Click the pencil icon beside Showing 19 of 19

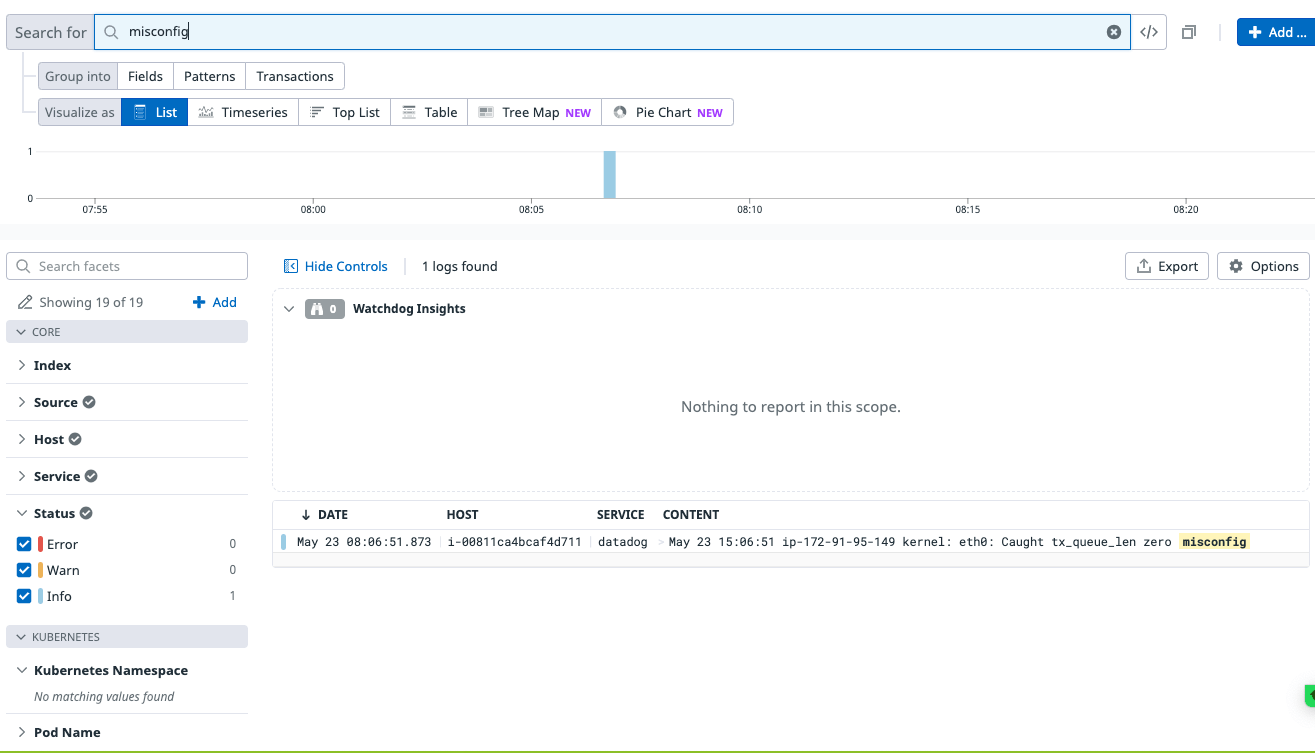[25, 302]
